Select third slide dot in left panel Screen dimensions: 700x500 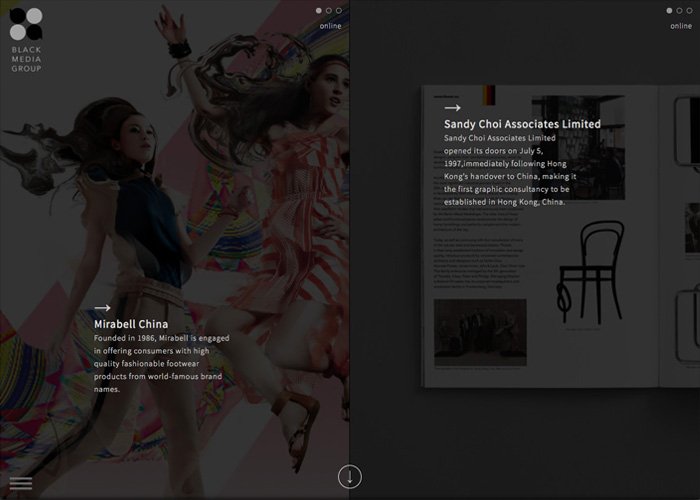click(339, 10)
